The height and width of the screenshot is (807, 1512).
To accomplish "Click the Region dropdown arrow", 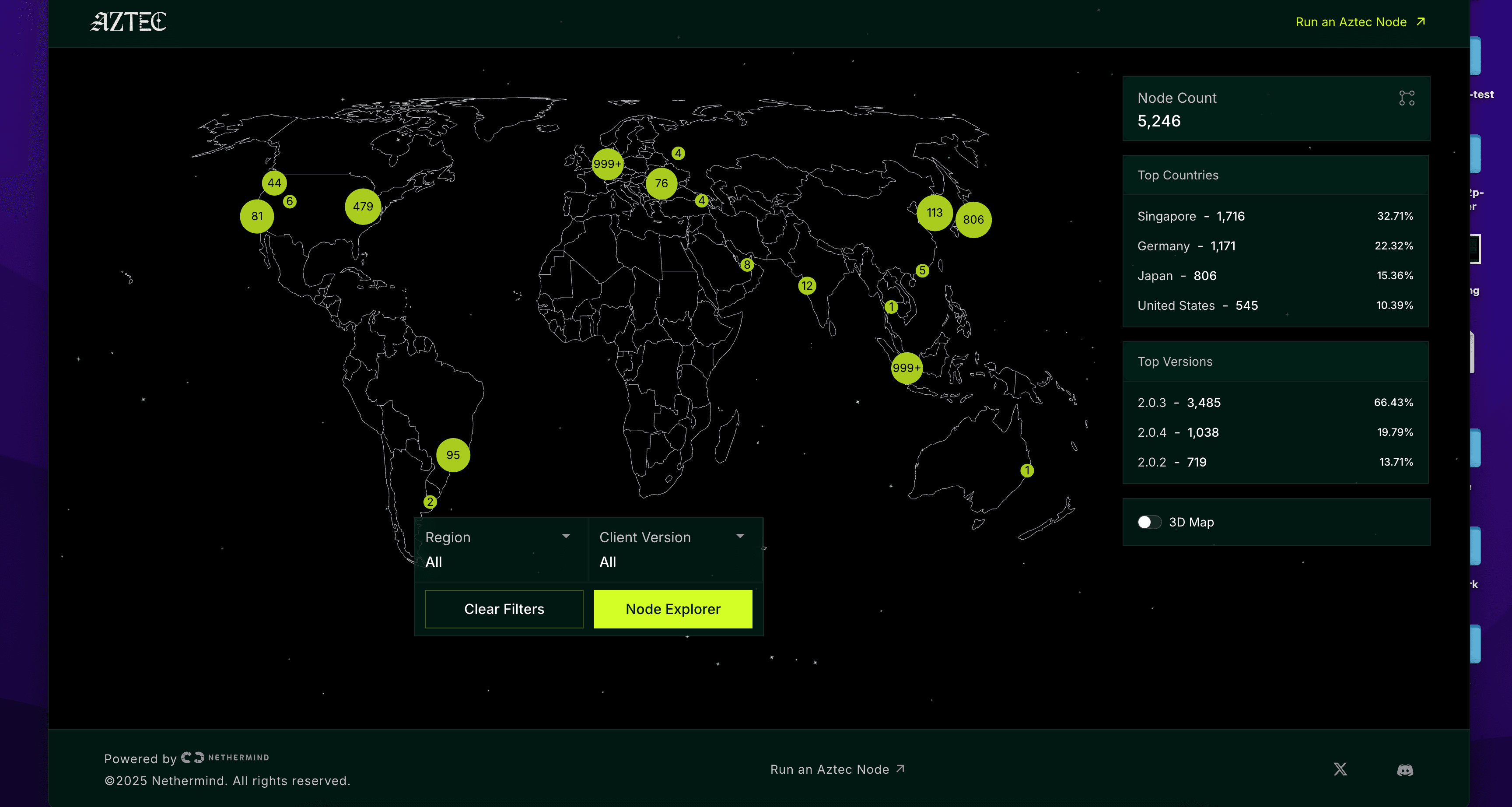I will 566,536.
